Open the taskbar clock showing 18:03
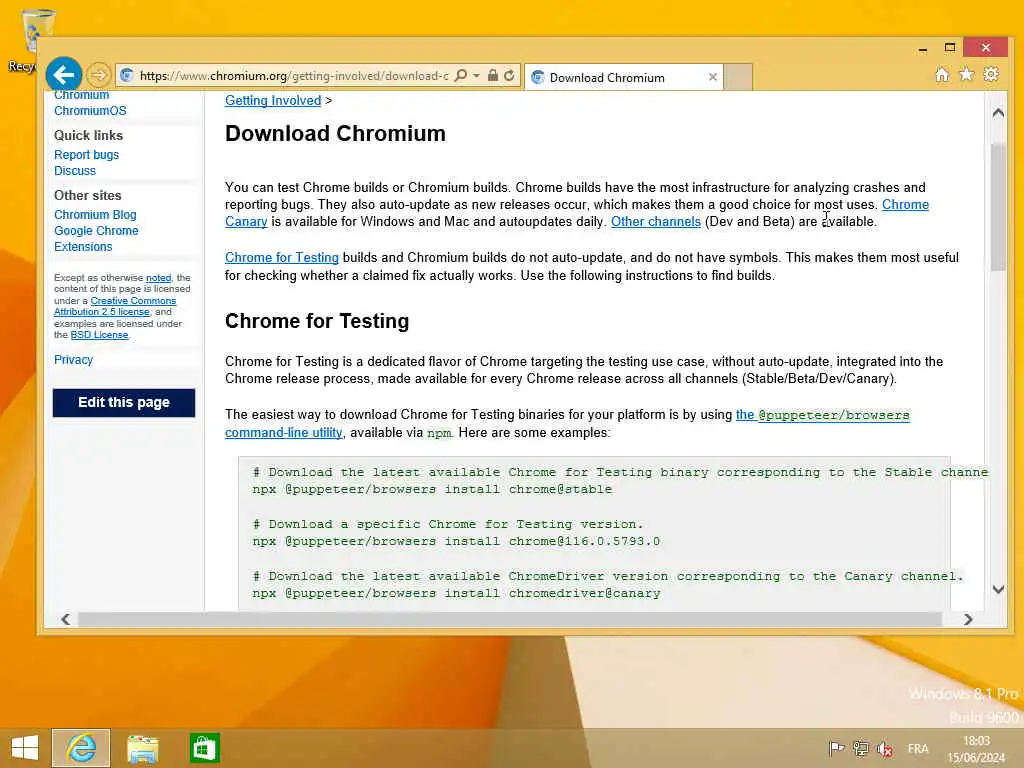Image resolution: width=1024 pixels, height=768 pixels. (x=976, y=749)
